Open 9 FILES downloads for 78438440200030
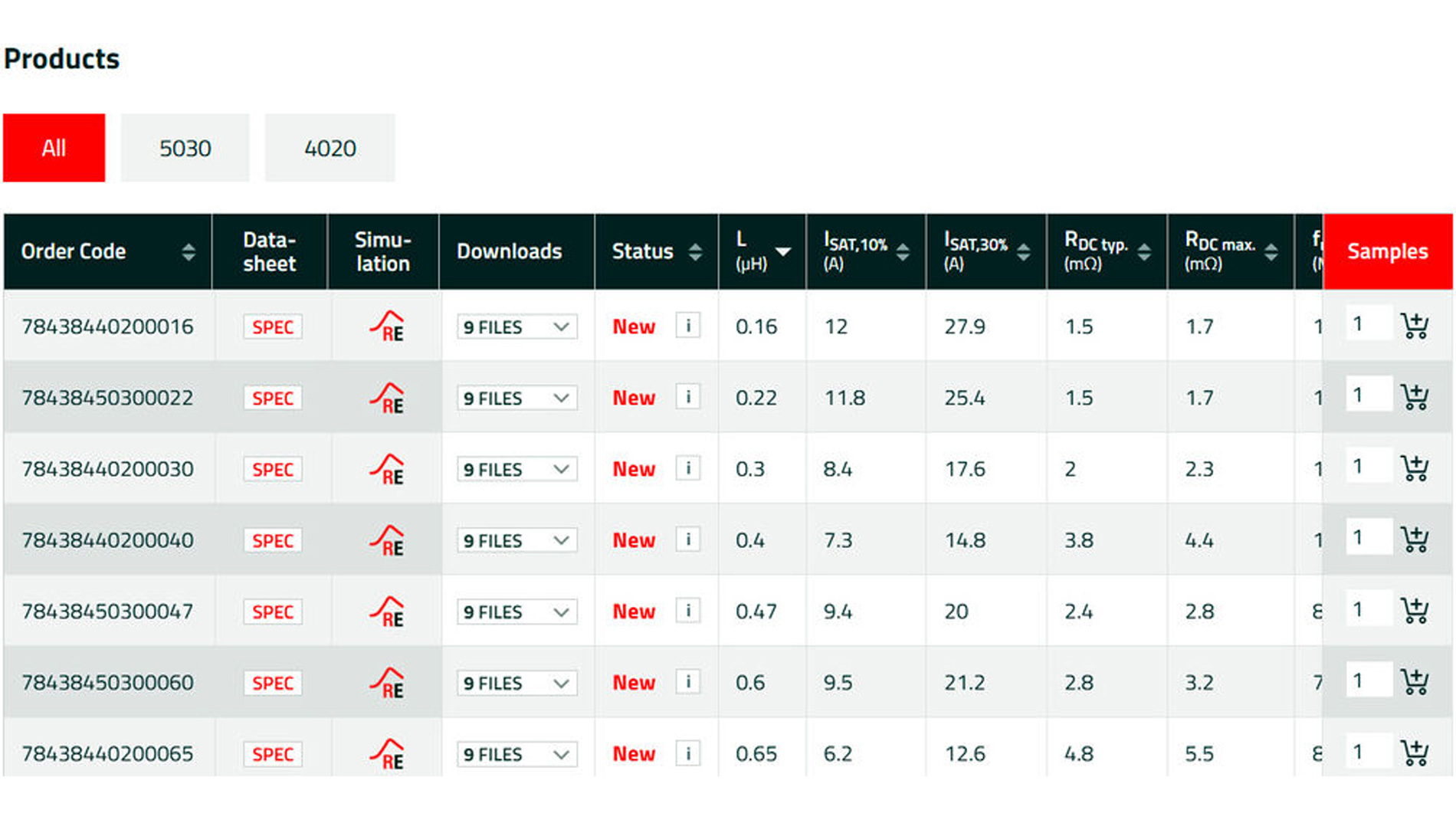Image resolution: width=1456 pixels, height=820 pixels. 516,469
